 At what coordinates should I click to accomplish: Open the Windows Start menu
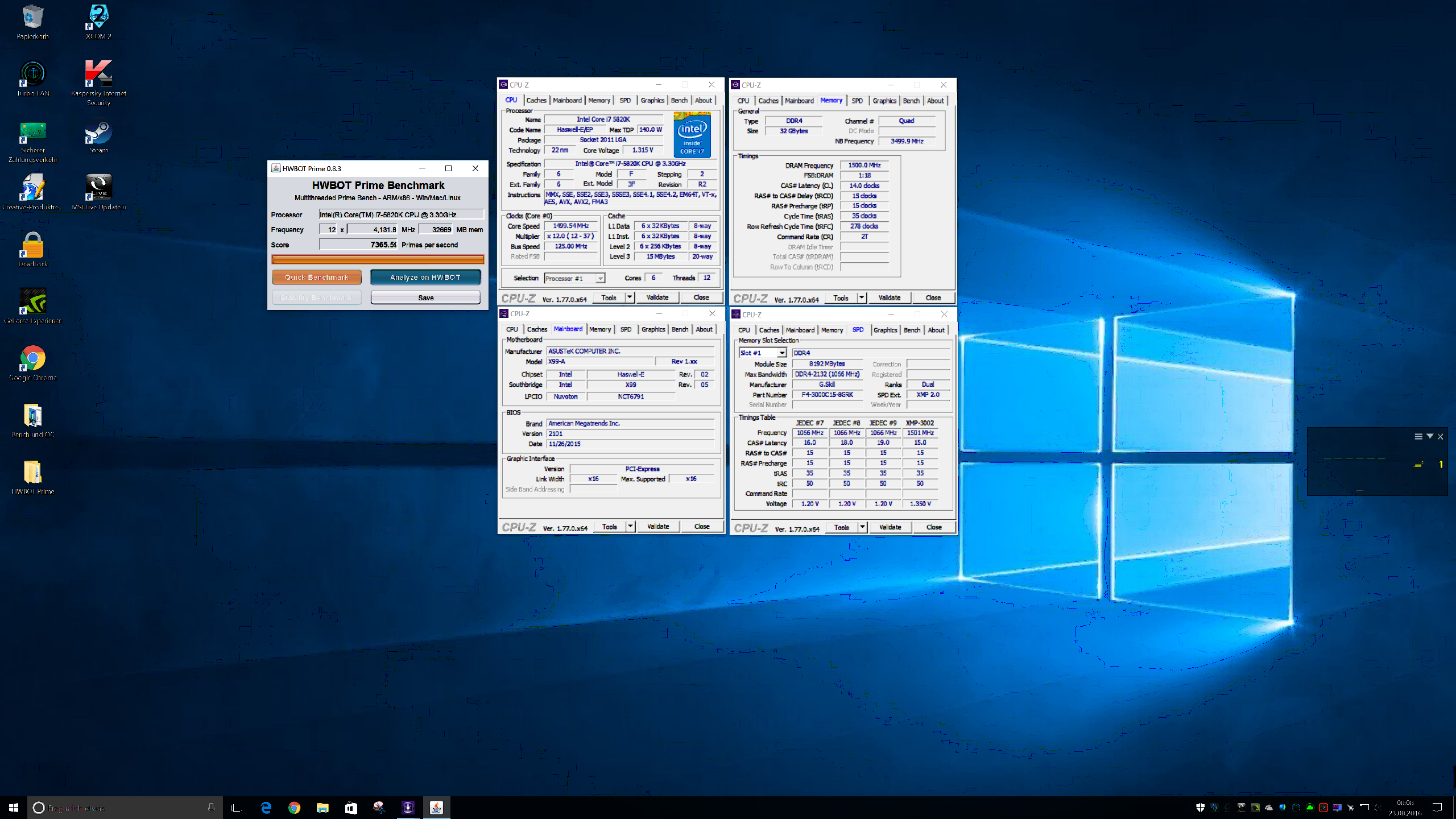click(x=14, y=808)
